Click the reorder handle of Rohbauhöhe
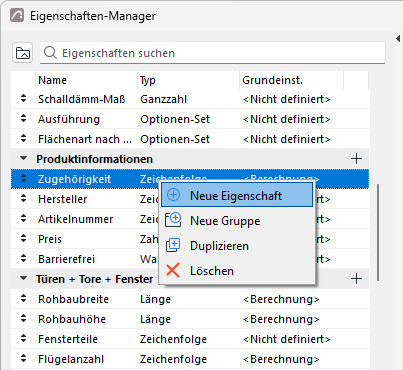Screen dimensions: 403x370 point(23,318)
